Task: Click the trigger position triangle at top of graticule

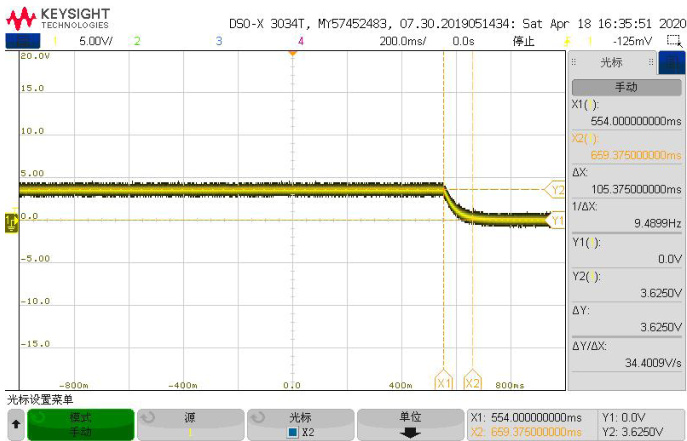Action: coord(292,54)
